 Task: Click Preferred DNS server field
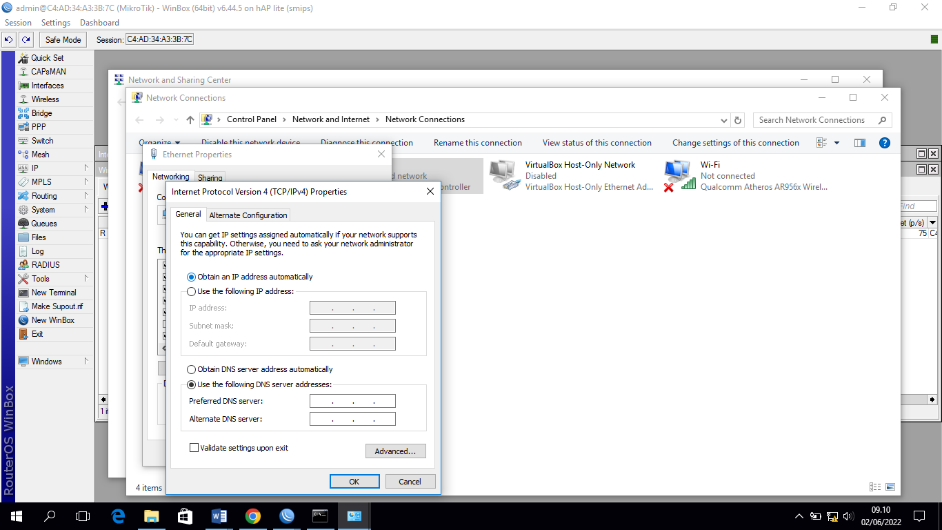point(353,401)
